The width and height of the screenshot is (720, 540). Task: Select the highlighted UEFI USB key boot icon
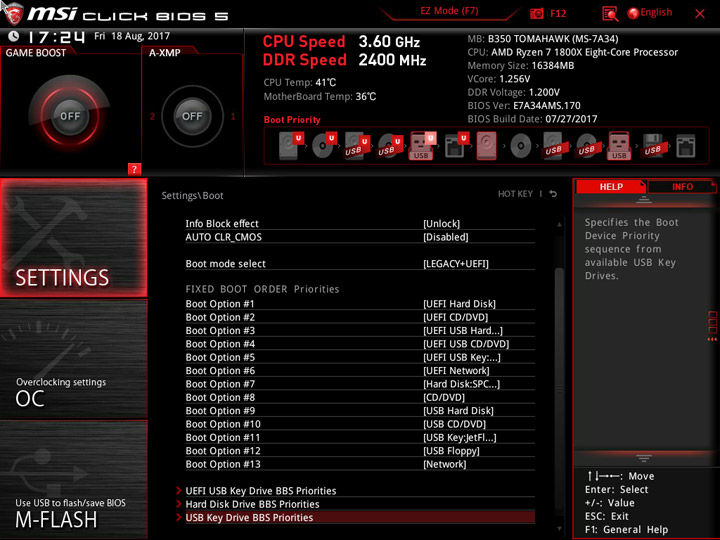pyautogui.click(x=422, y=146)
